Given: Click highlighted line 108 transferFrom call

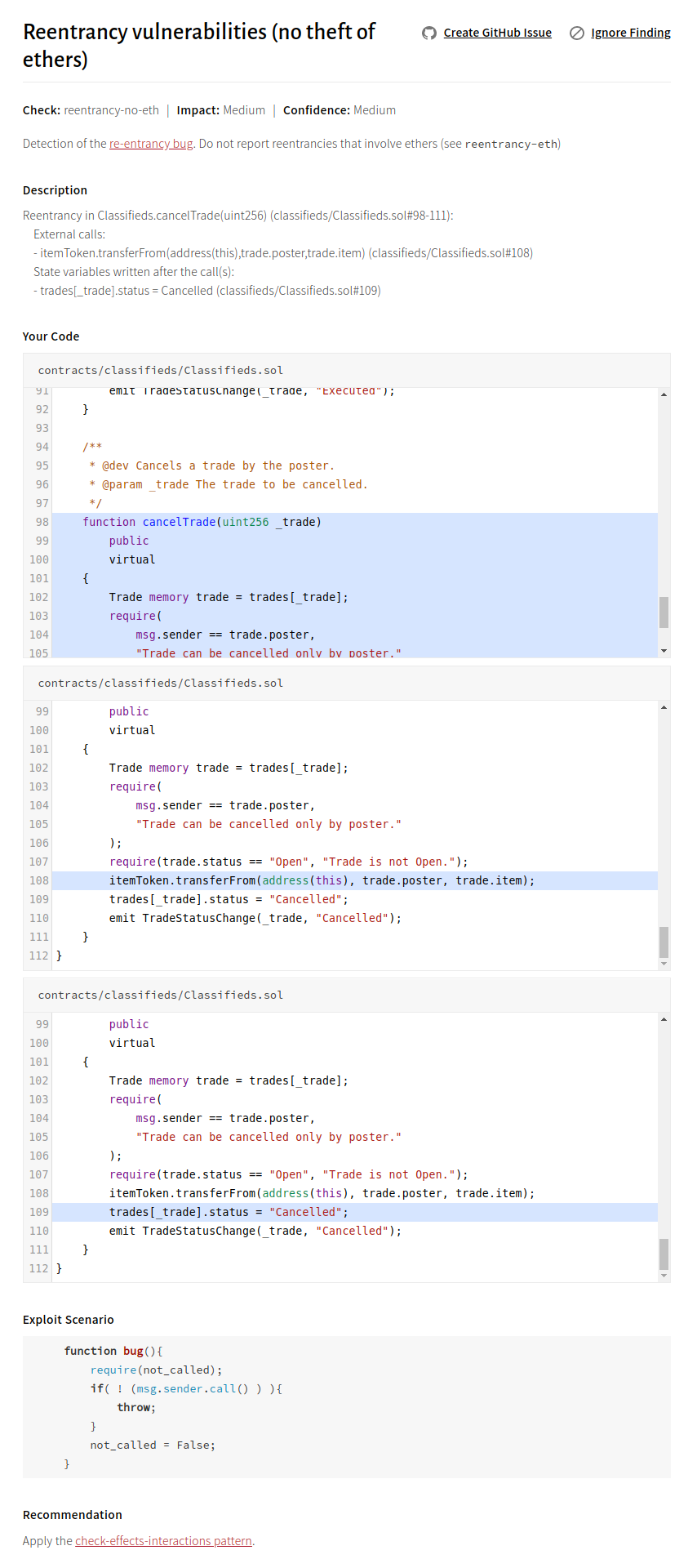Looking at the screenshot, I should tap(322, 880).
